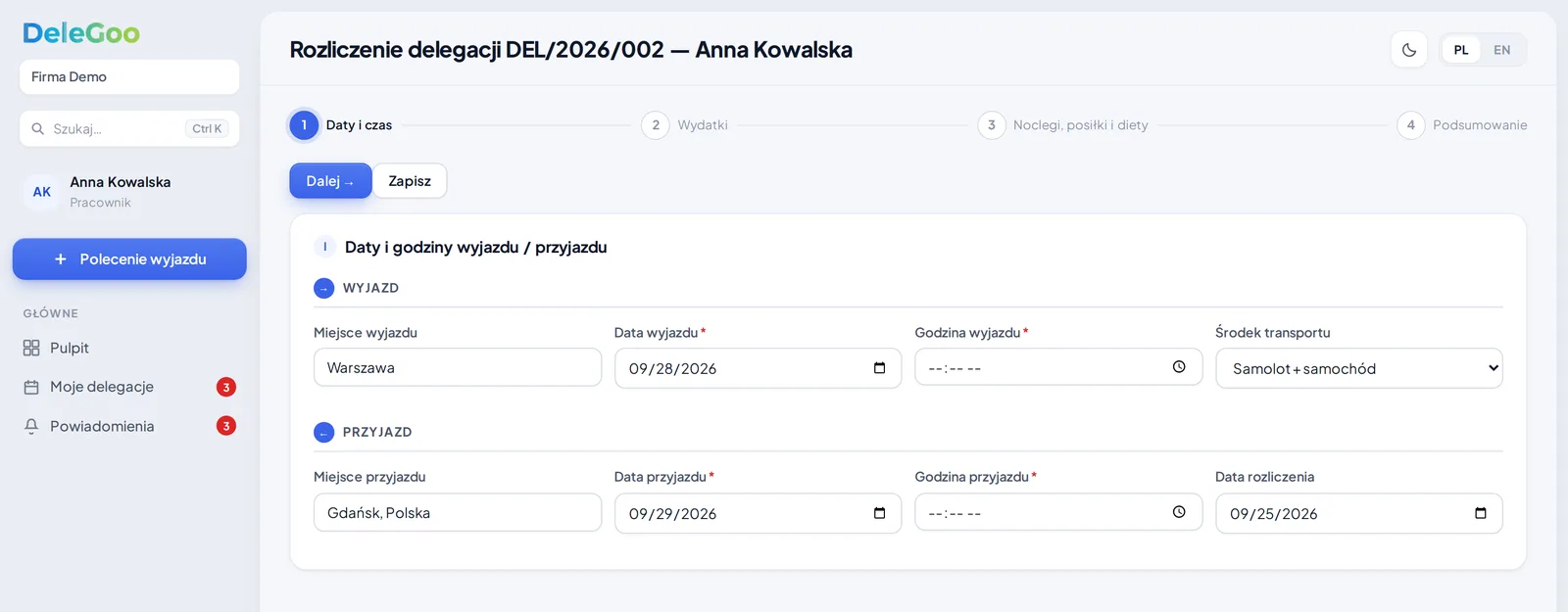Toggle dark mode with the moon icon

click(1408, 50)
